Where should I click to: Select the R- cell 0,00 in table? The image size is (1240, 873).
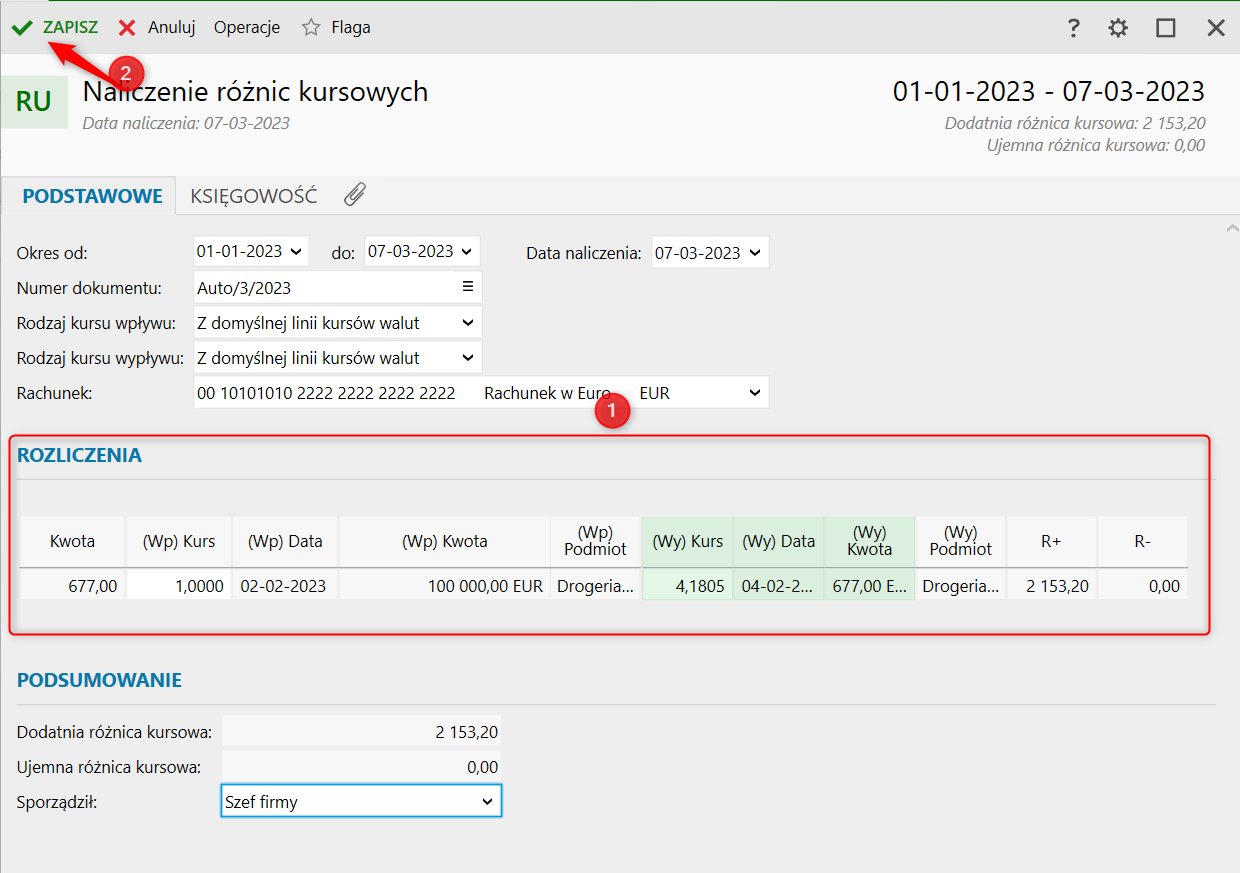click(1143, 586)
